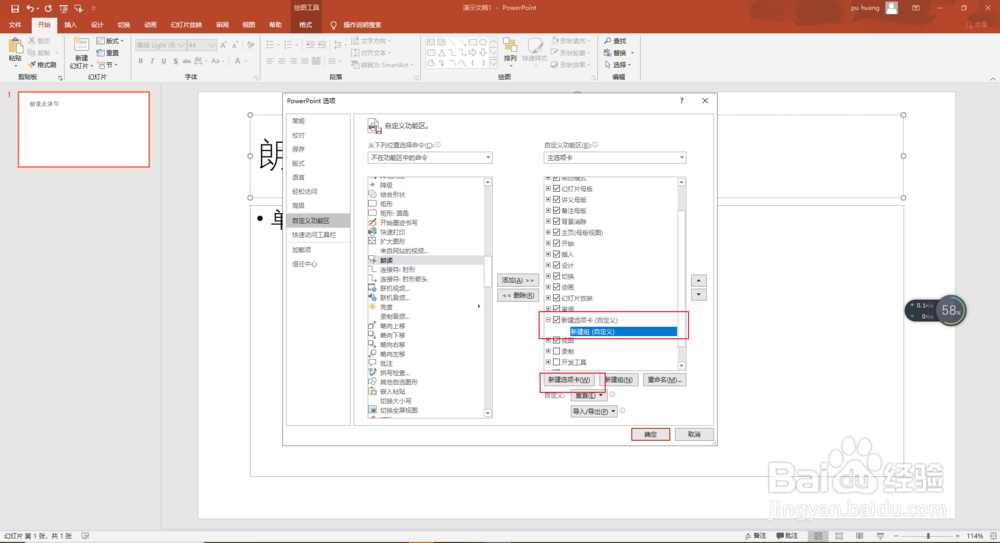Switch to the 插入 ribbon tab
Viewport: 1000px width, 543px height.
[x=70, y=25]
